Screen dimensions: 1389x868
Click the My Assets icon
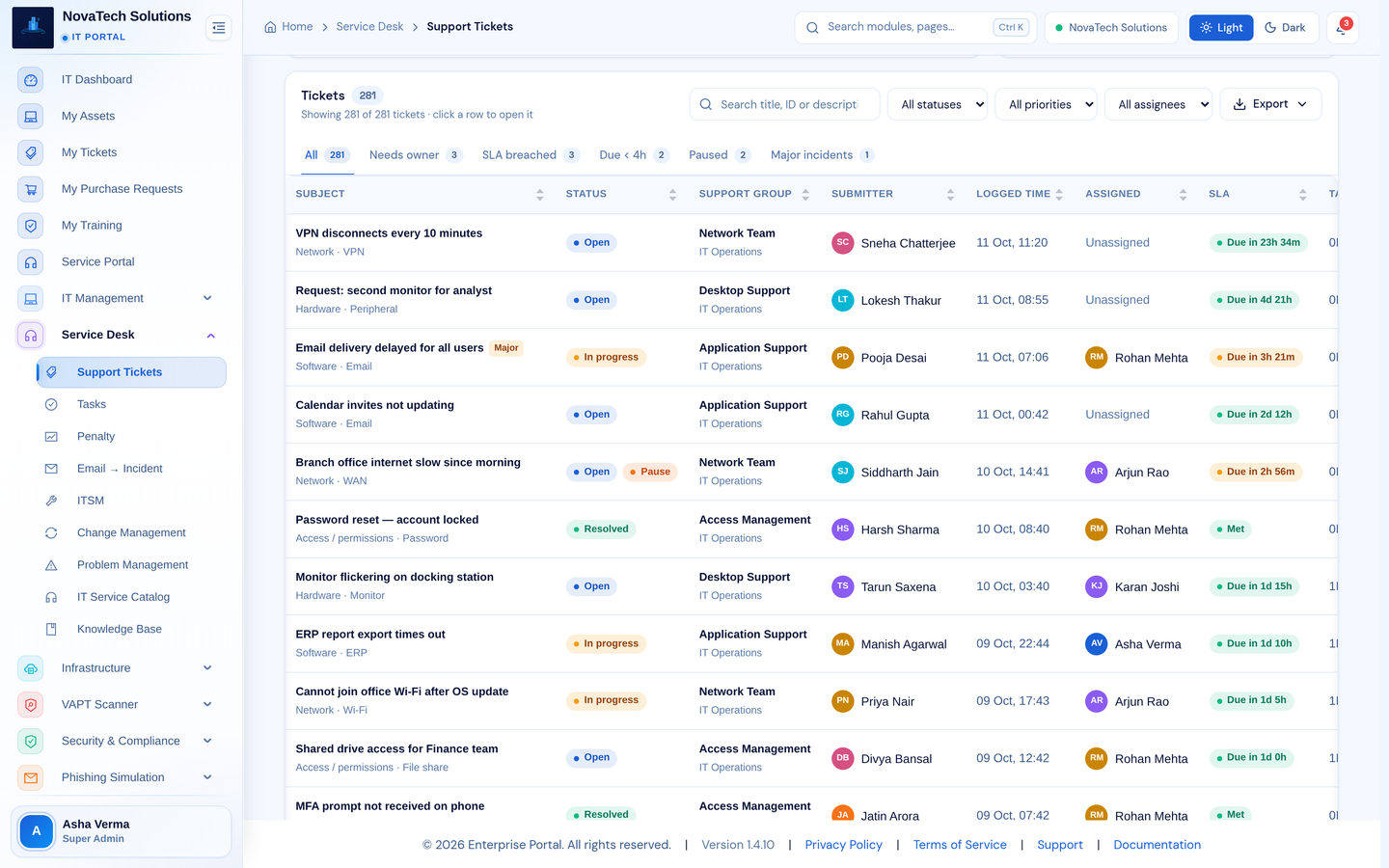click(x=31, y=117)
